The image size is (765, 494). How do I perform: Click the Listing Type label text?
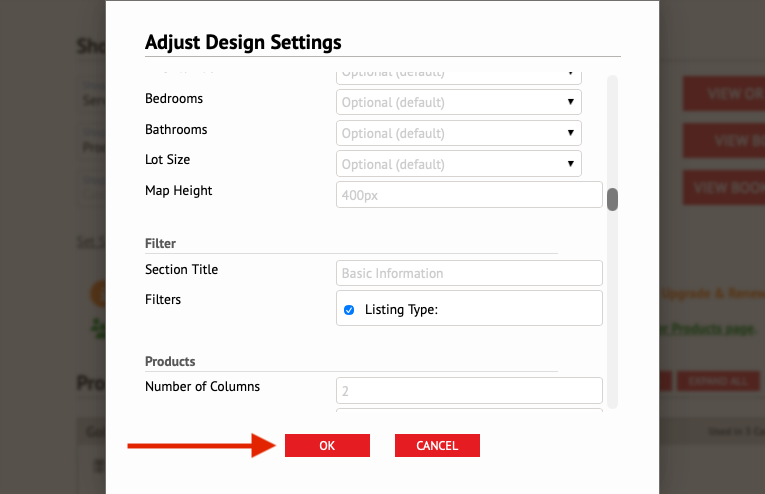pyautogui.click(x=401, y=310)
